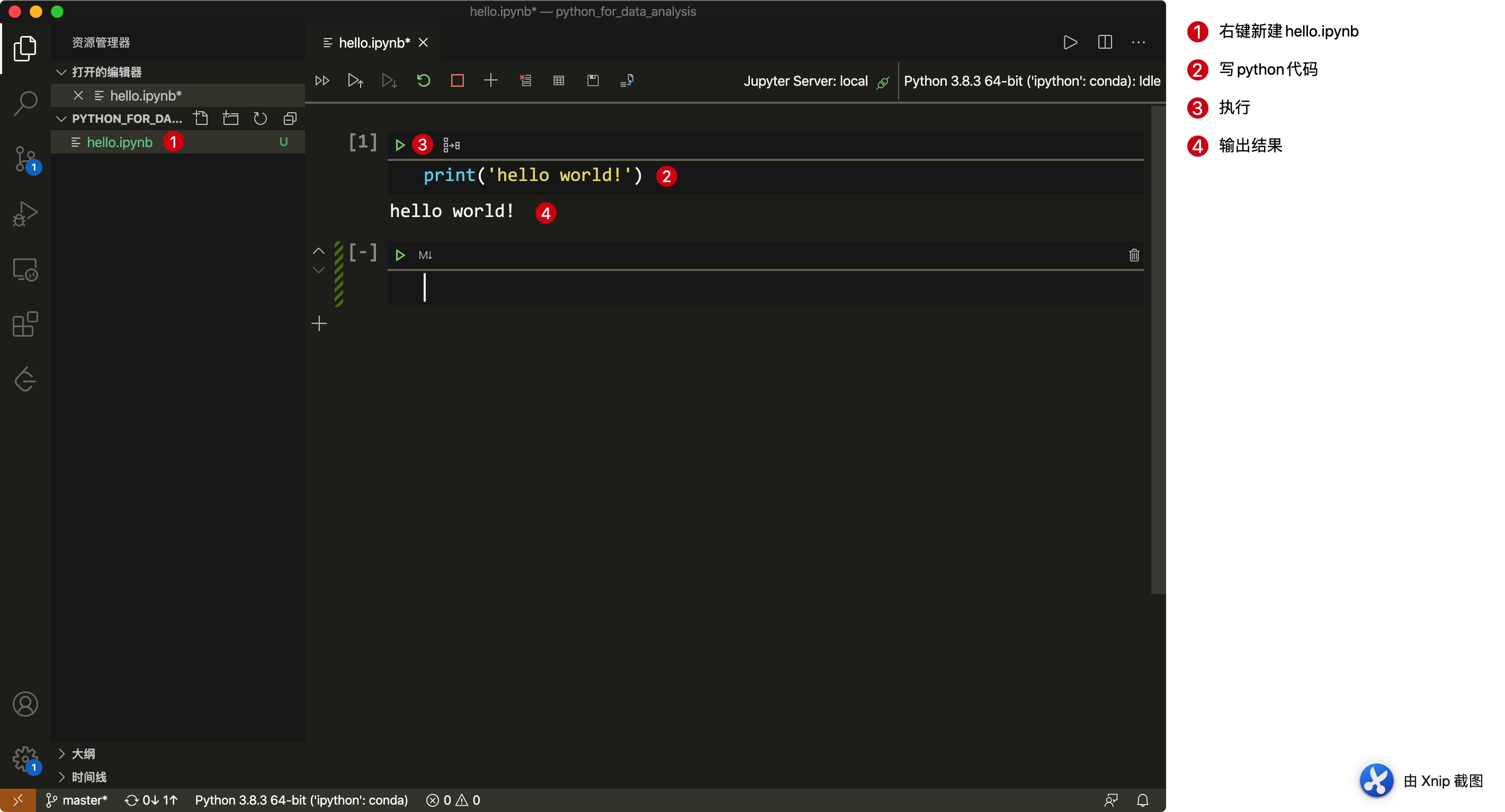Image resolution: width=1505 pixels, height=812 pixels.
Task: Restart the IPython kernel
Action: 424,80
